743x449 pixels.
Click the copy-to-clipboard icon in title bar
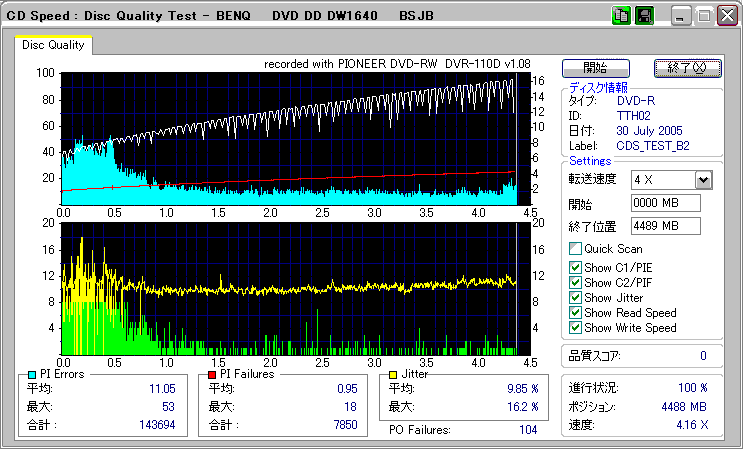[620, 16]
